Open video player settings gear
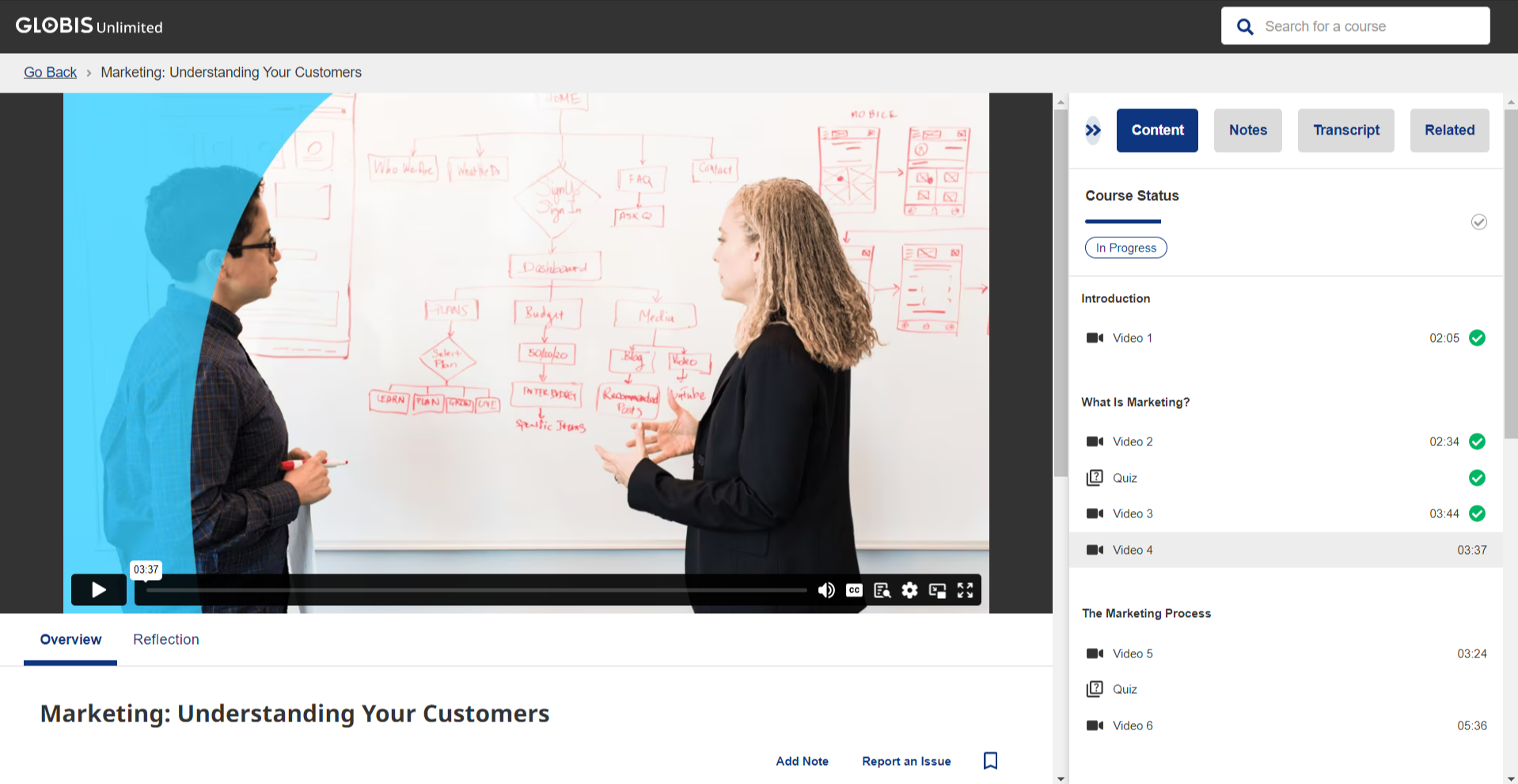The image size is (1518, 784). [909, 590]
